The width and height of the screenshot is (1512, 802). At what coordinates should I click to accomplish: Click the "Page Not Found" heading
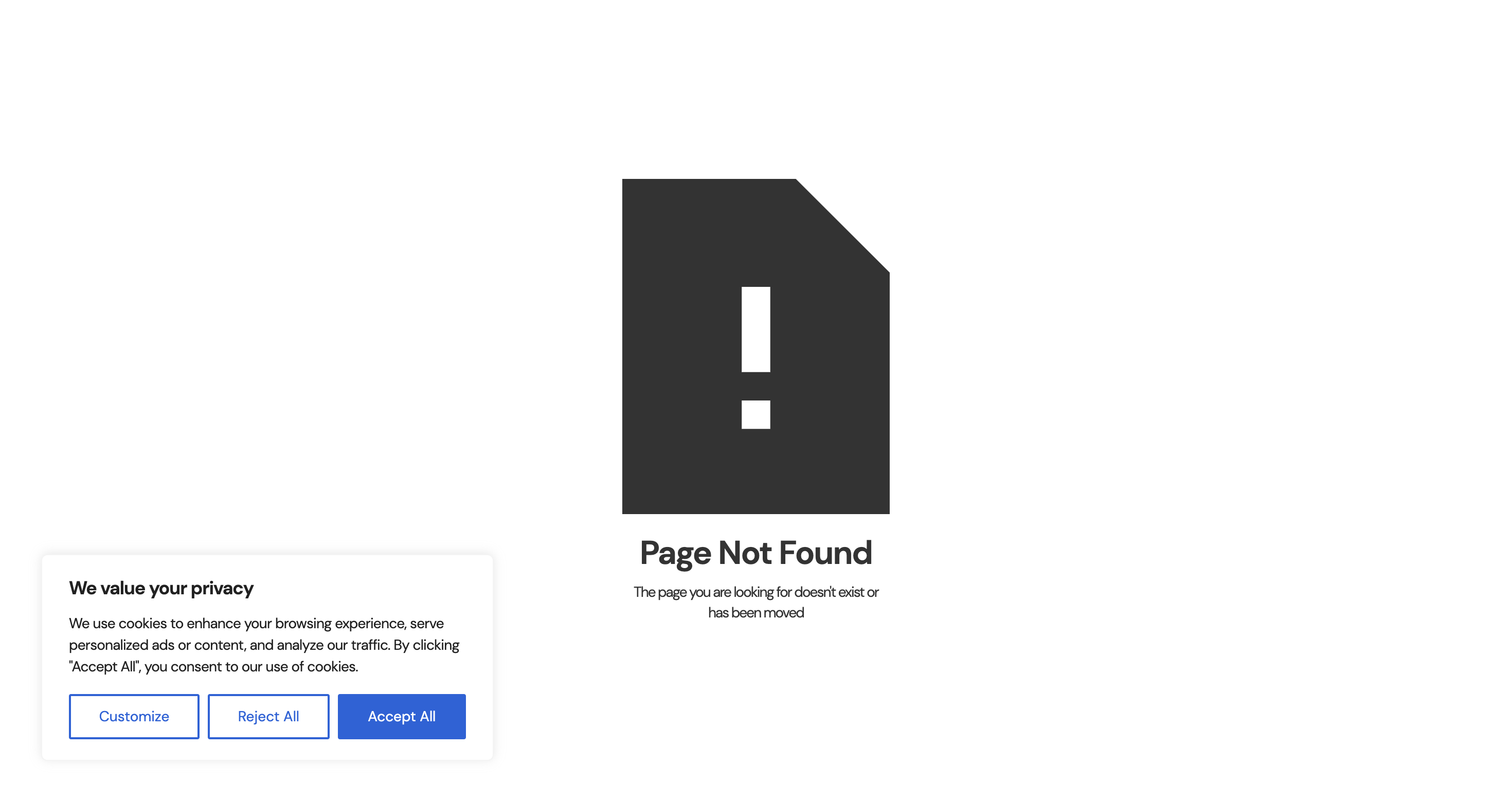tap(755, 553)
